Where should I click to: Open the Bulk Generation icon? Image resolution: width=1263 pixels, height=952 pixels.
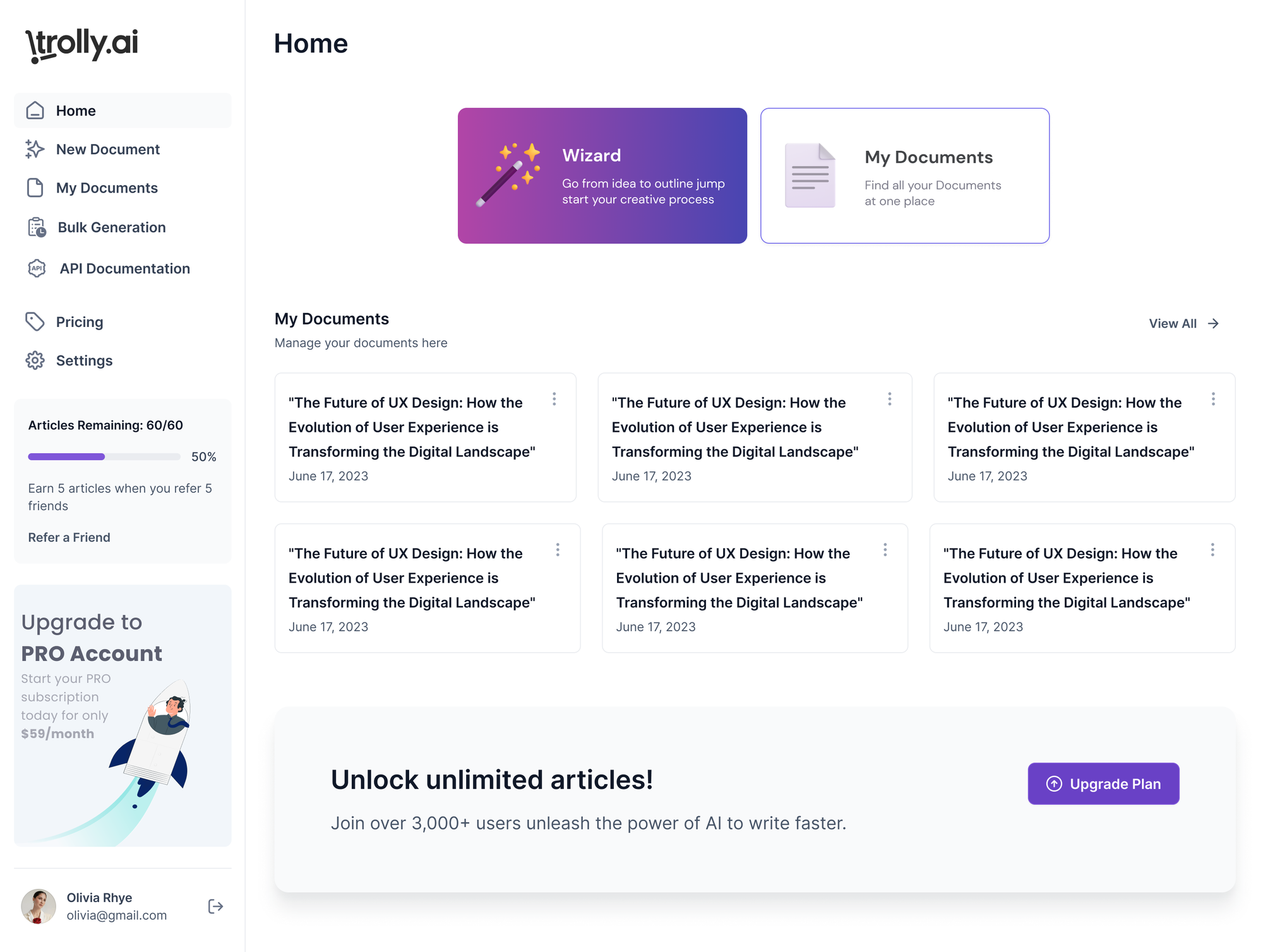36,228
